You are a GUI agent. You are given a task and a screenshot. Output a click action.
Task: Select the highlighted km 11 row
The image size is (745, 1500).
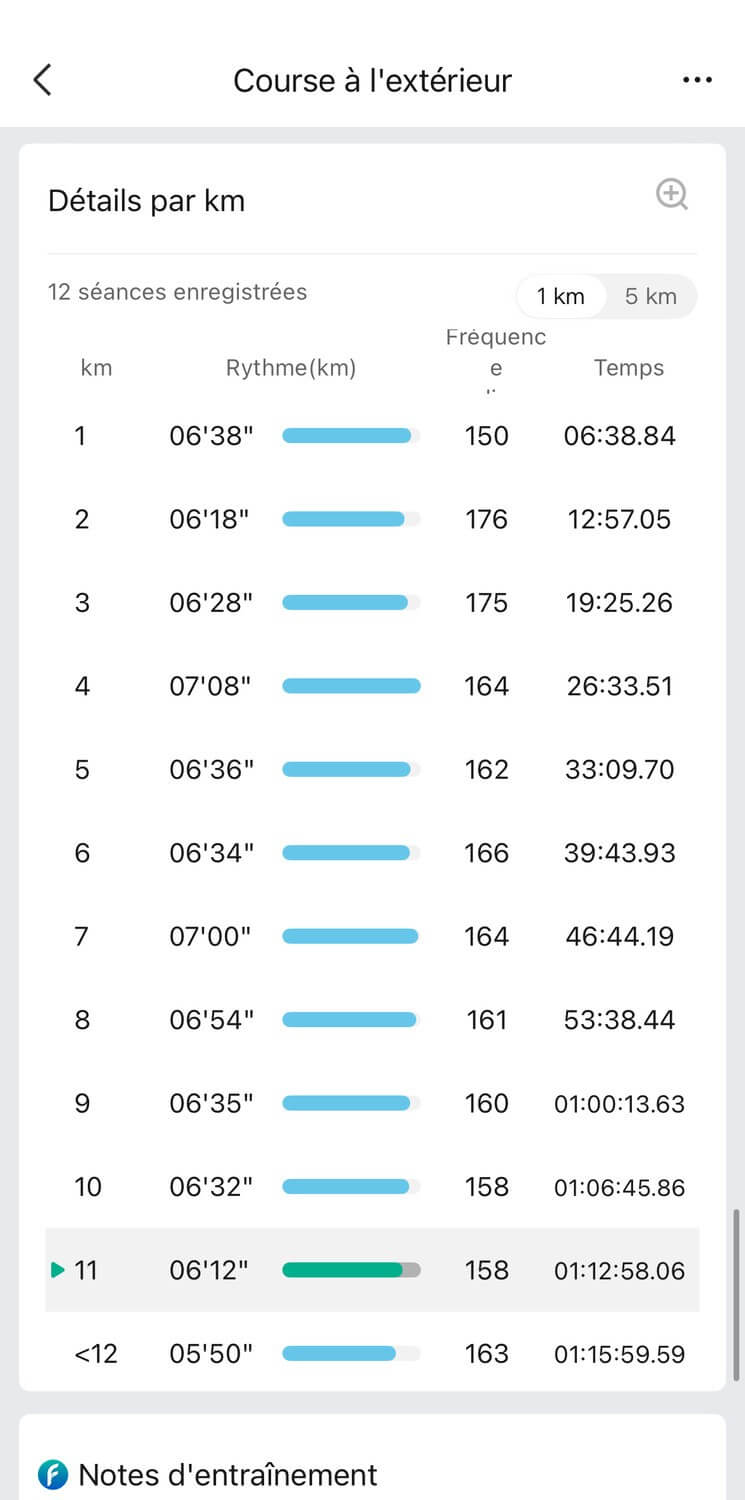pos(372,1270)
